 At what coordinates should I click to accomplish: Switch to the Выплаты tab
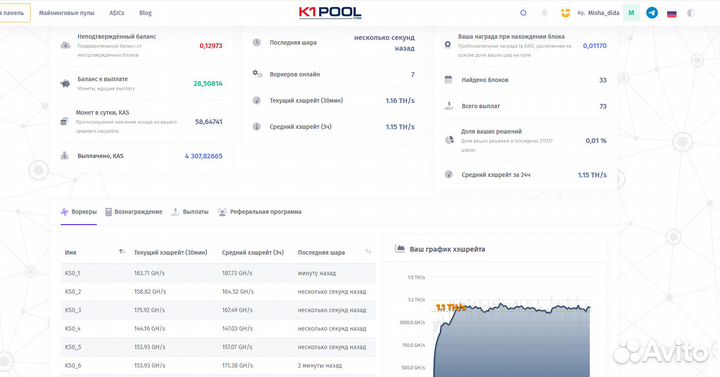pyautogui.click(x=190, y=212)
